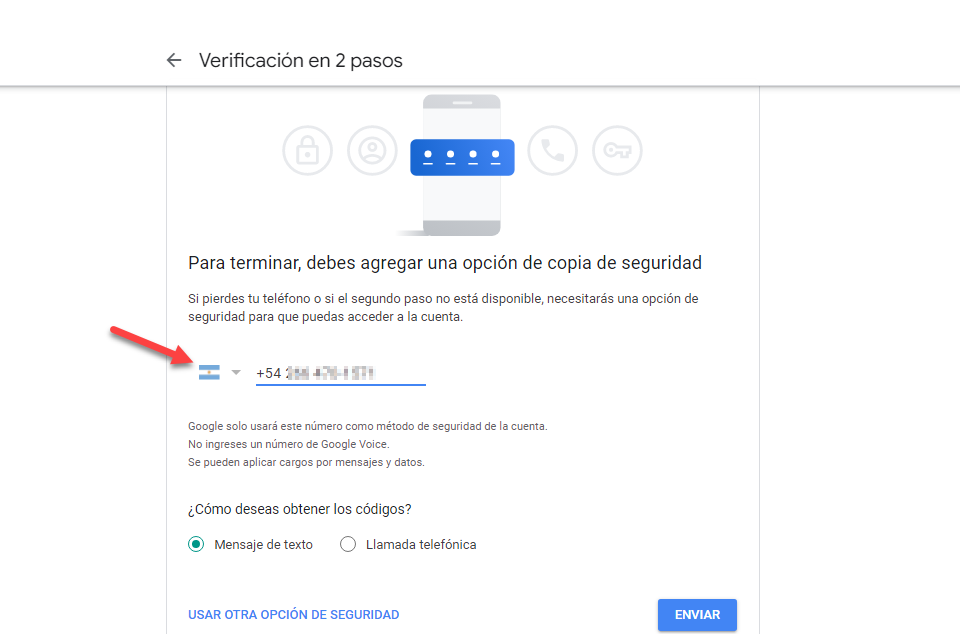Go back using the left arrow
The height and width of the screenshot is (634, 960).
click(174, 60)
